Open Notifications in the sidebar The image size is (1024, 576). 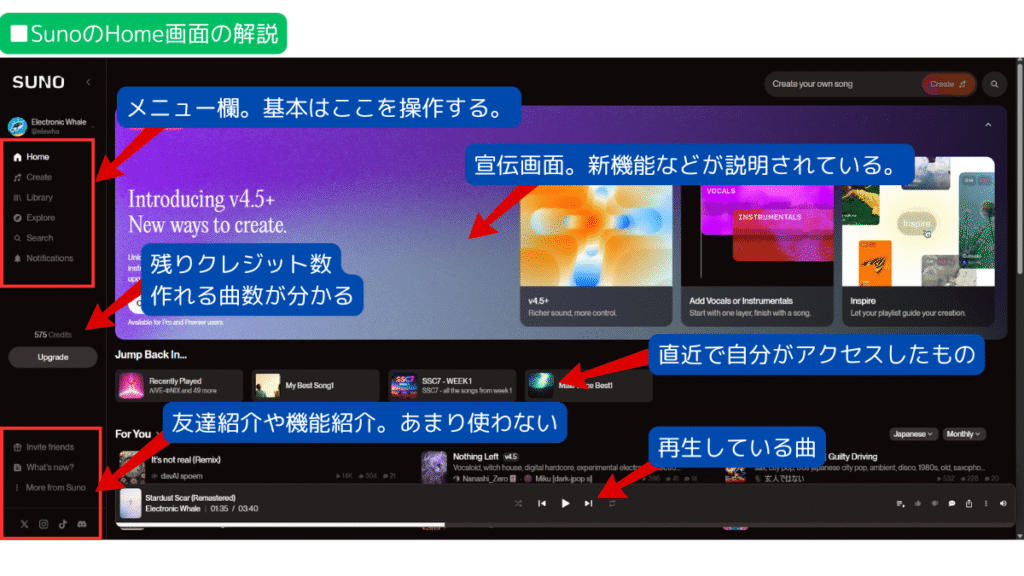click(43, 259)
